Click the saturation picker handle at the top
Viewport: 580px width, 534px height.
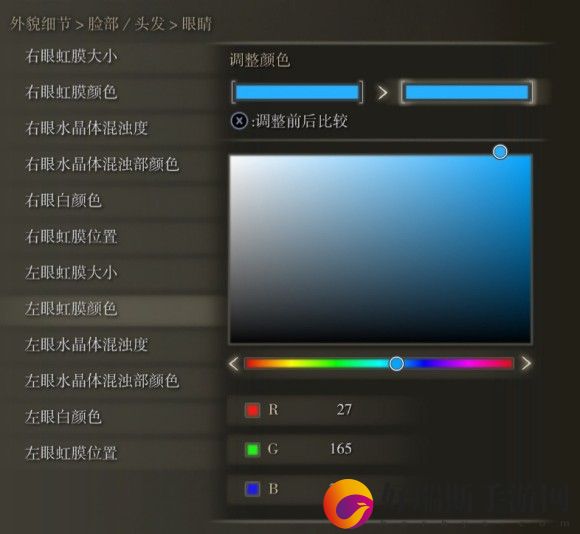point(500,152)
